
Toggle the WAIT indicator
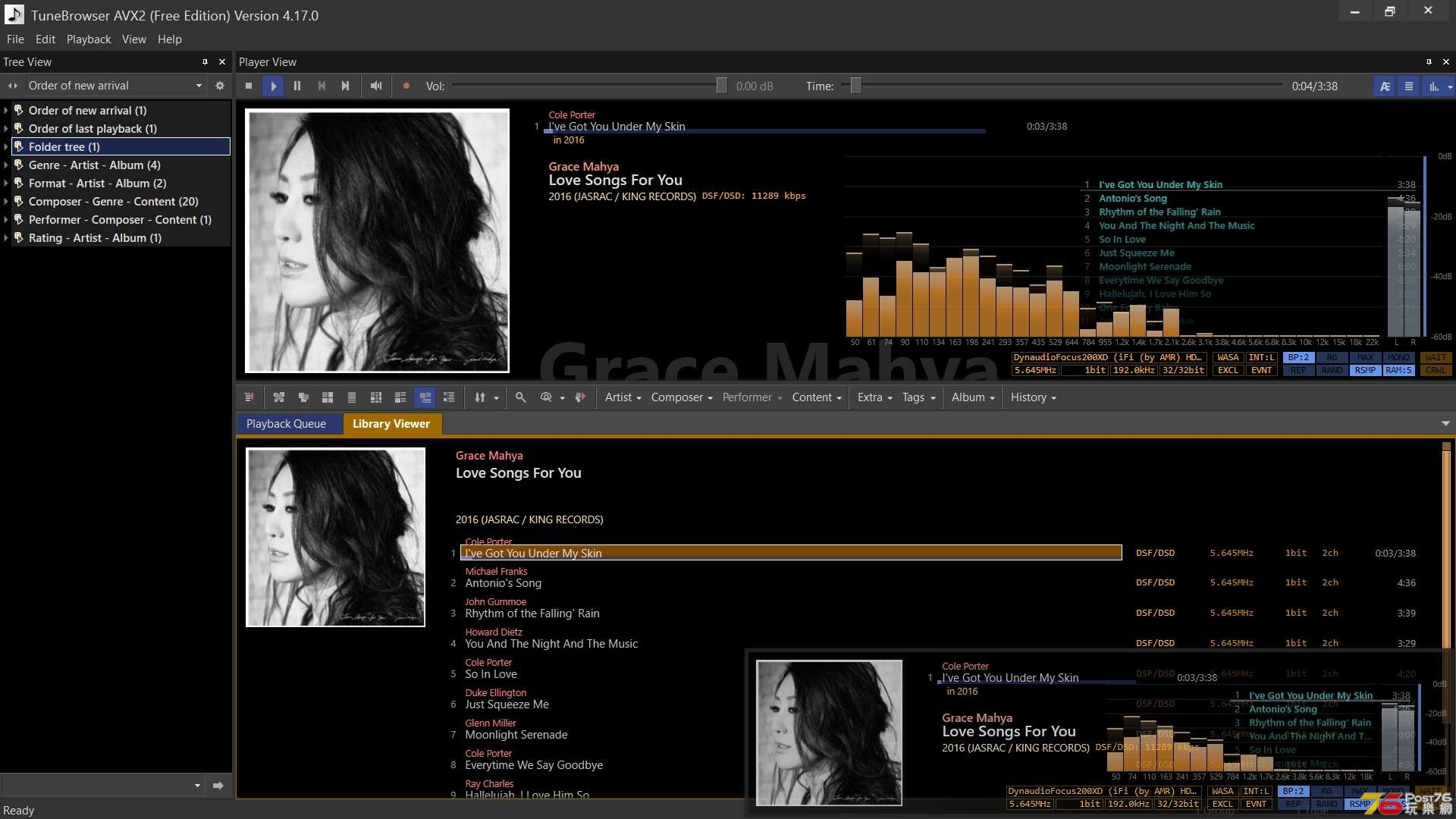1435,358
